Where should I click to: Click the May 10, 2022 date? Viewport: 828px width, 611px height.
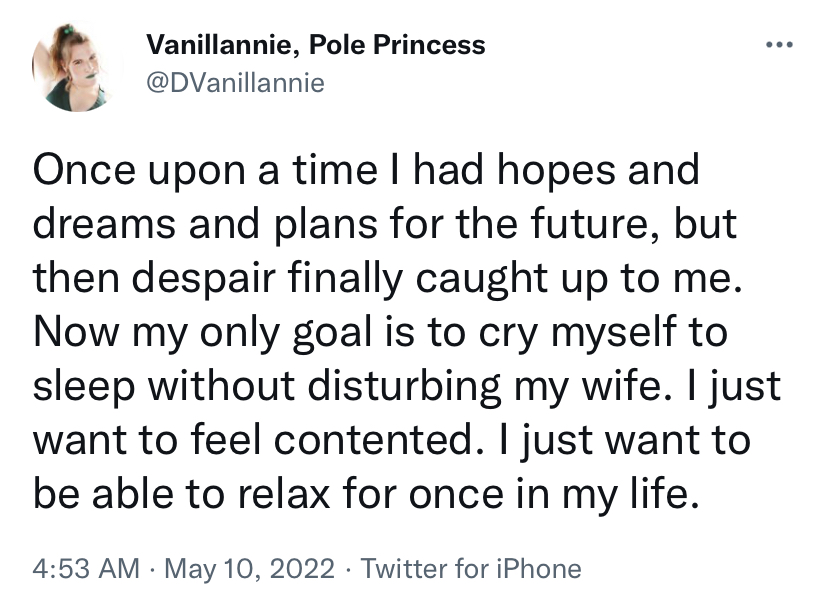249,569
